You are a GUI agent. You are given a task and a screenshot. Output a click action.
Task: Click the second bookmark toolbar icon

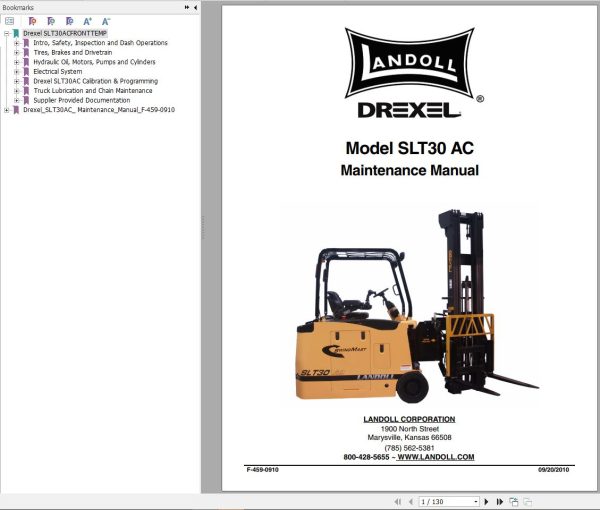(x=51, y=21)
